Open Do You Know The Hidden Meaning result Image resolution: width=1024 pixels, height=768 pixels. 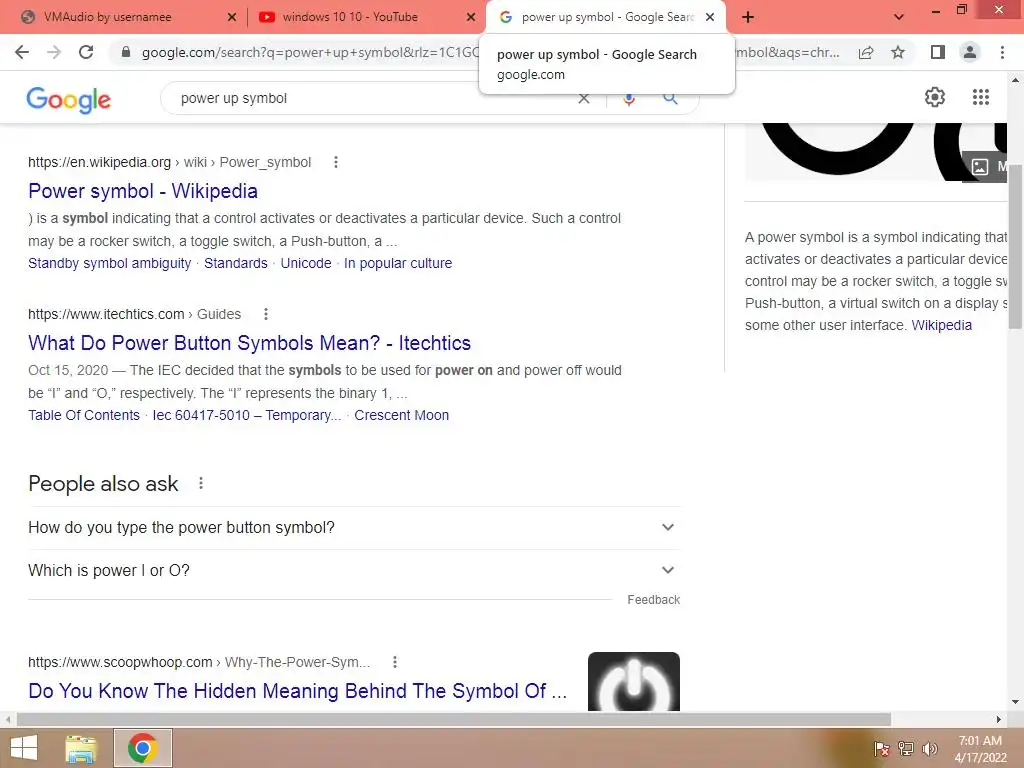(x=298, y=691)
